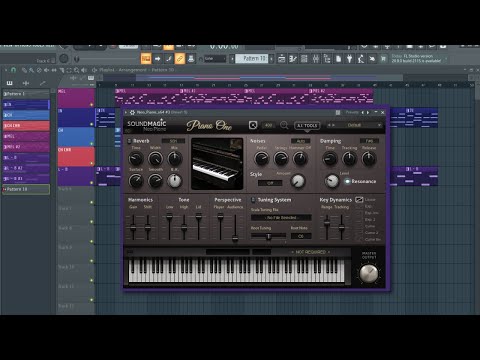
Task: Click the piano image thumbnail in Piano One
Action: coord(217,164)
